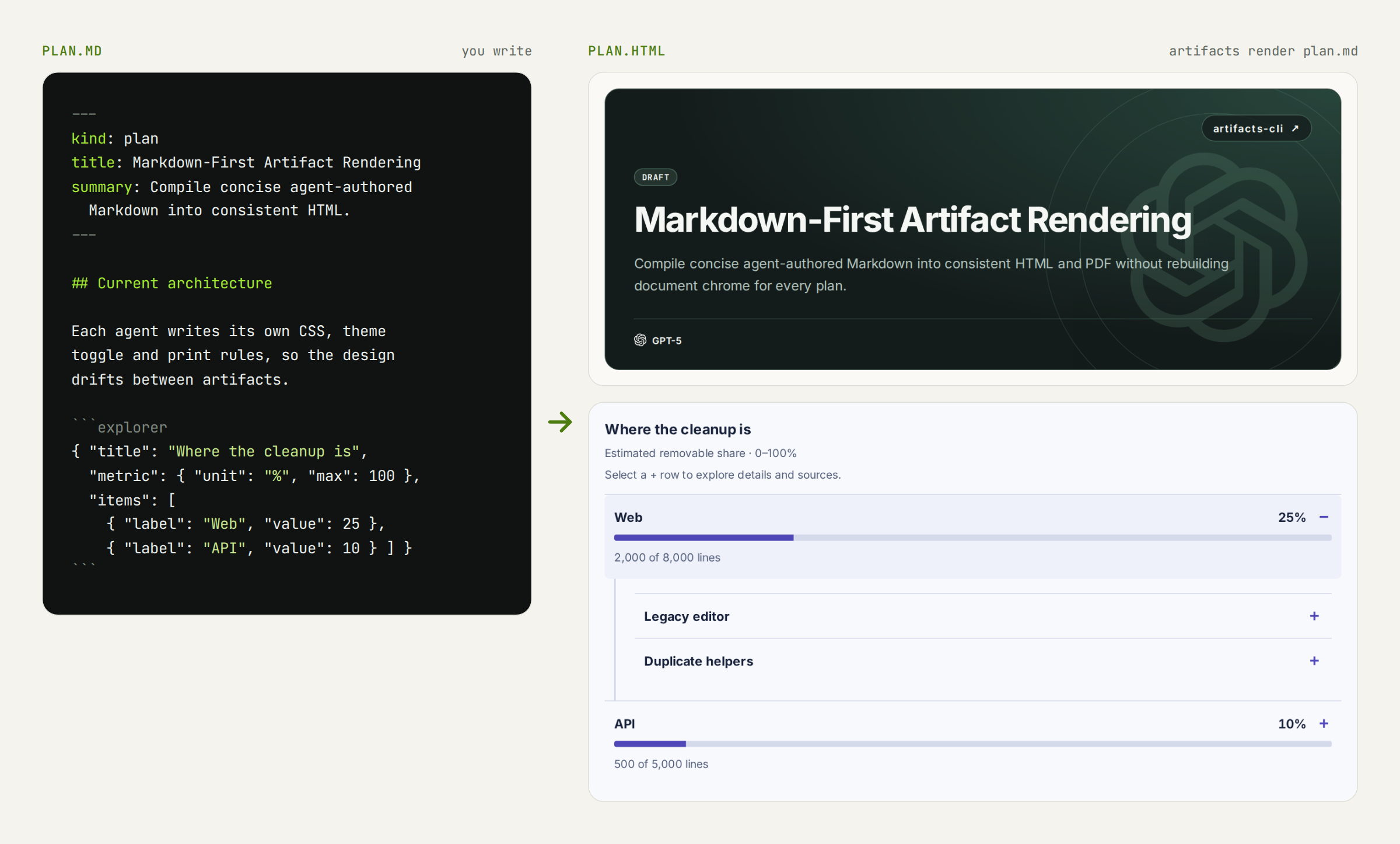Click '500 of 5,000 lines' text
Viewport: 1400px width, 844px height.
(661, 764)
